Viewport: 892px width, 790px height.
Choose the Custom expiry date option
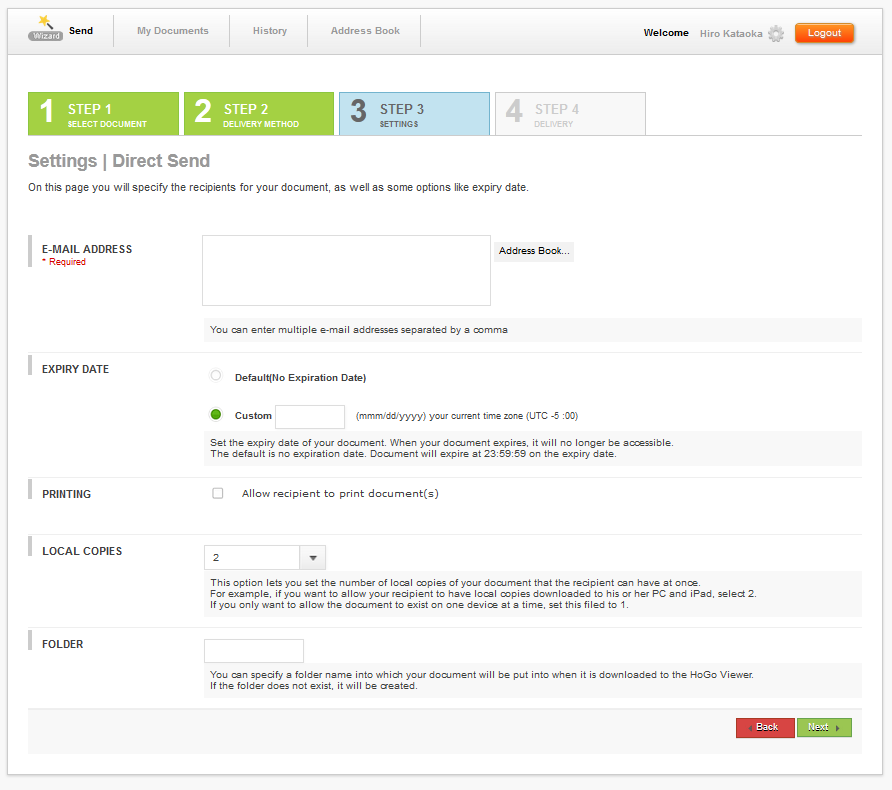point(216,414)
